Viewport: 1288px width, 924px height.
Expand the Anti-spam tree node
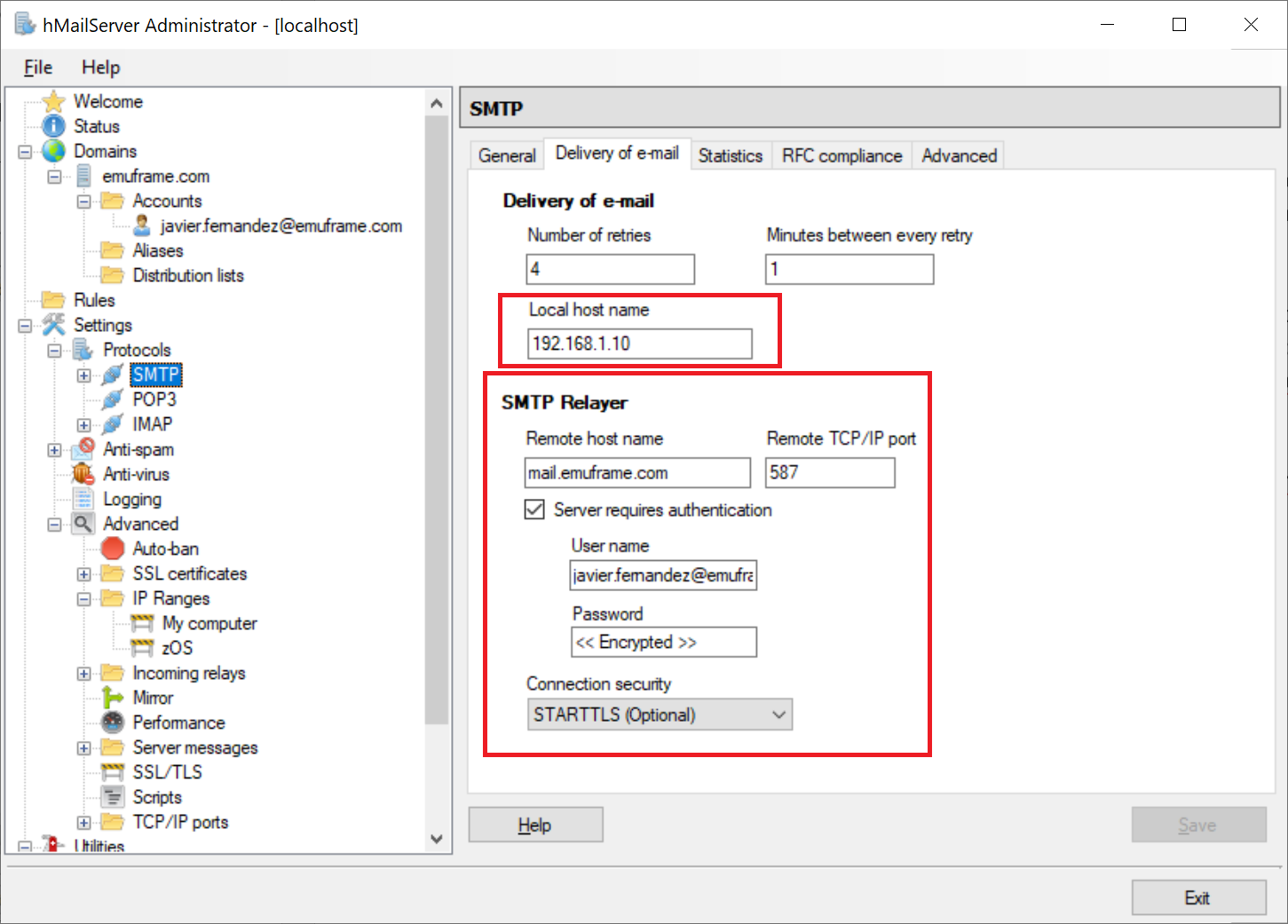coord(54,450)
